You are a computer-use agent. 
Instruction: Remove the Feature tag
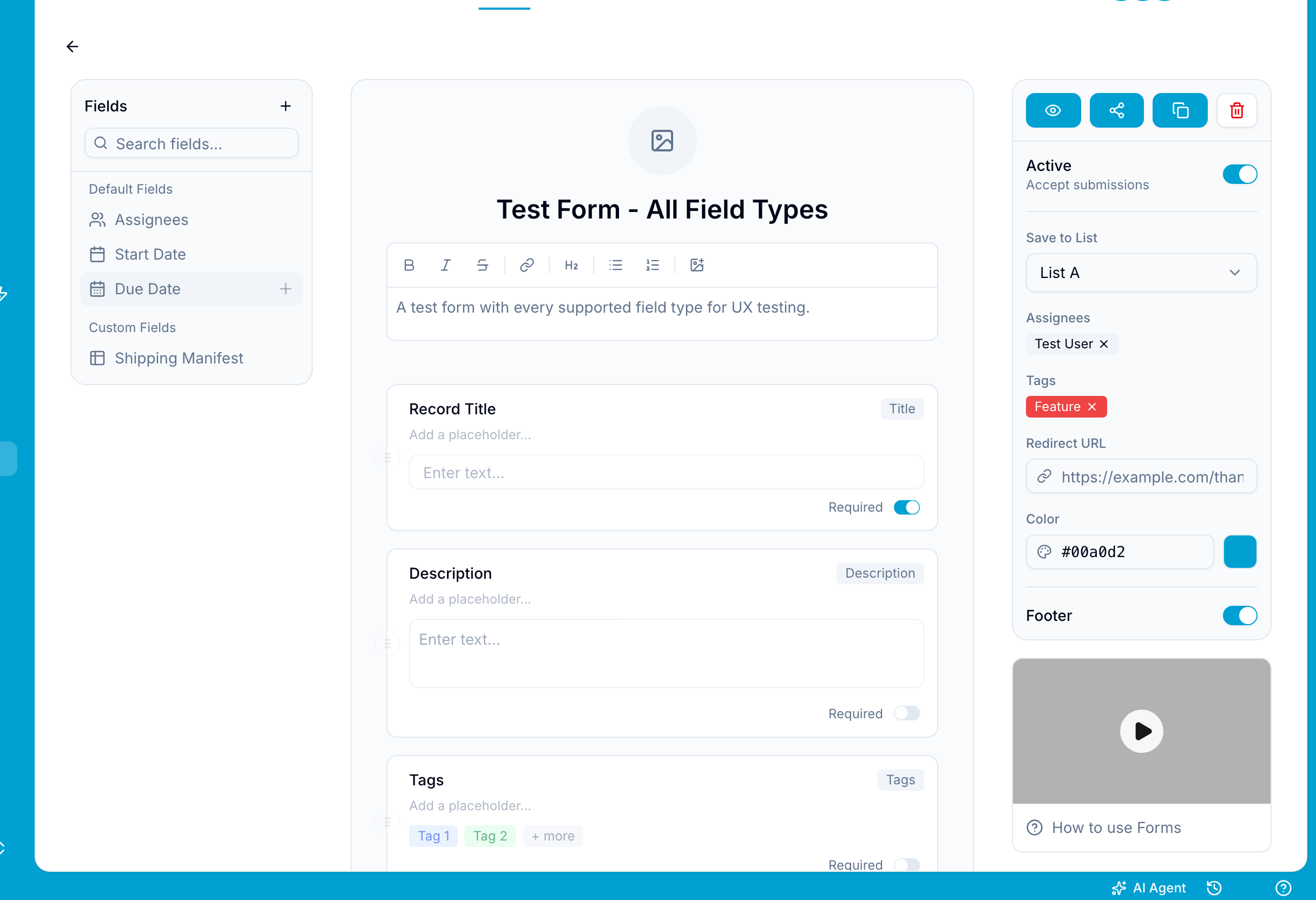(x=1092, y=406)
